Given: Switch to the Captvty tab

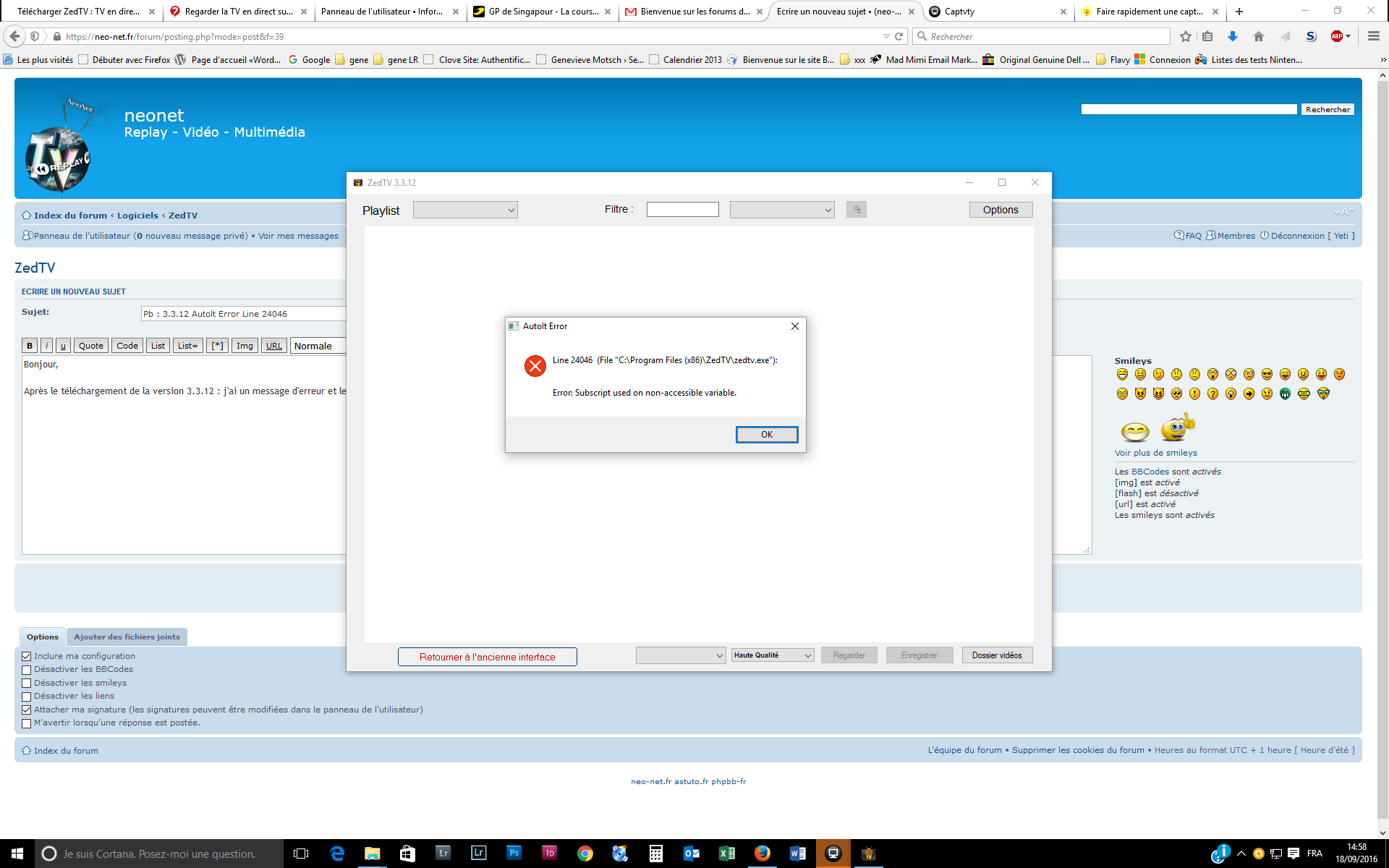Looking at the screenshot, I should coord(997,12).
